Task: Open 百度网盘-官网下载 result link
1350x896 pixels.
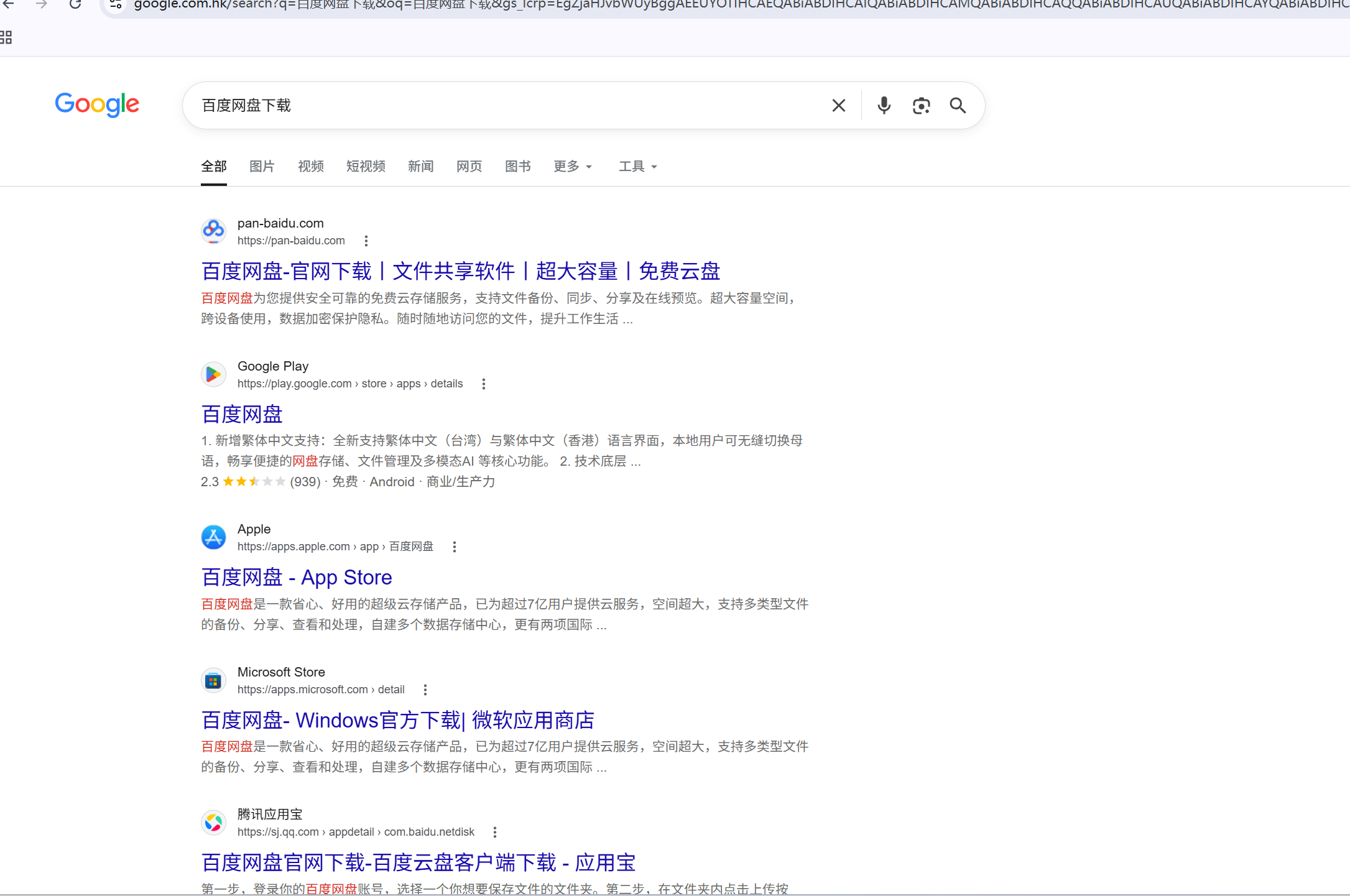Action: 461,271
